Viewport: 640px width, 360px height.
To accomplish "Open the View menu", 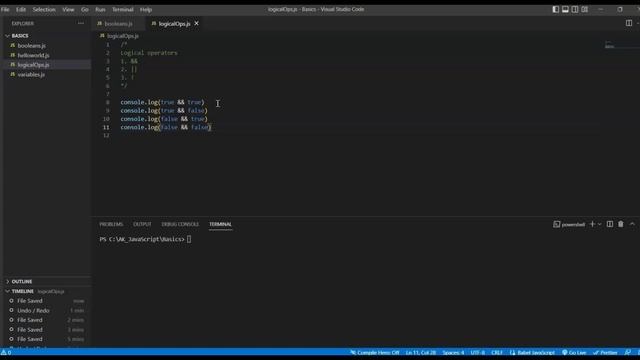I will coord(68,9).
